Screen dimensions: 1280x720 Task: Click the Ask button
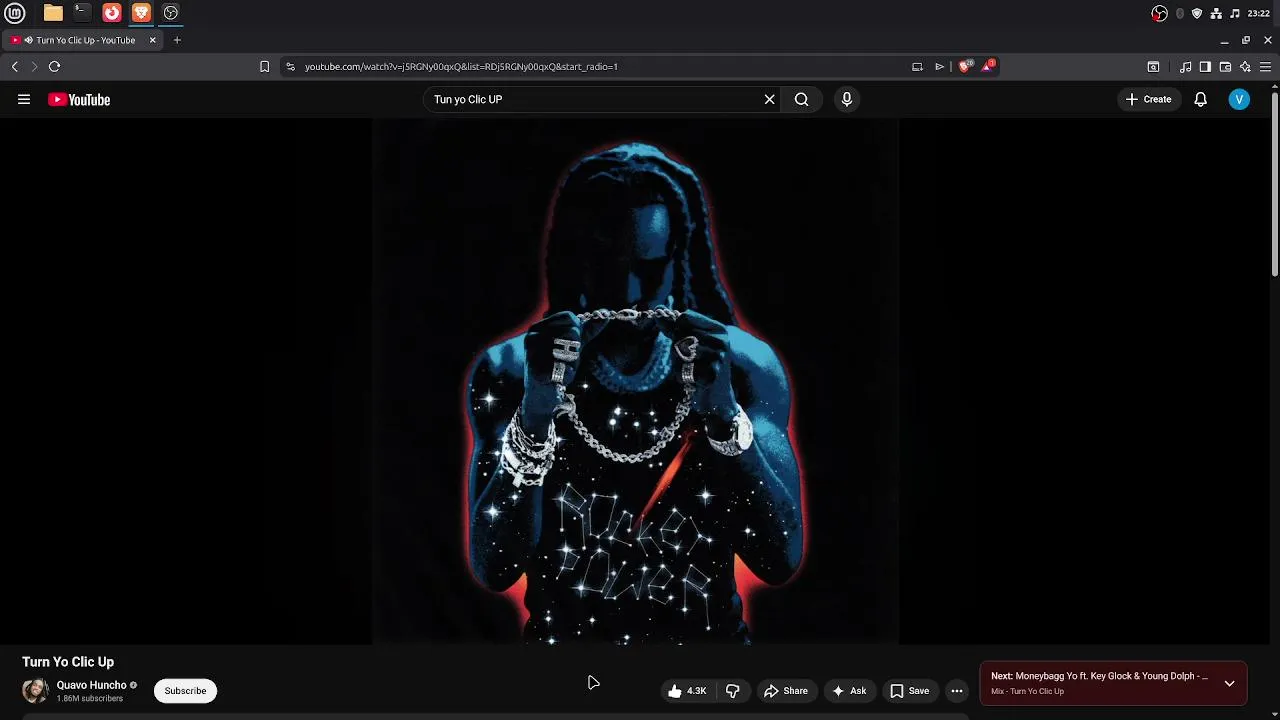849,691
